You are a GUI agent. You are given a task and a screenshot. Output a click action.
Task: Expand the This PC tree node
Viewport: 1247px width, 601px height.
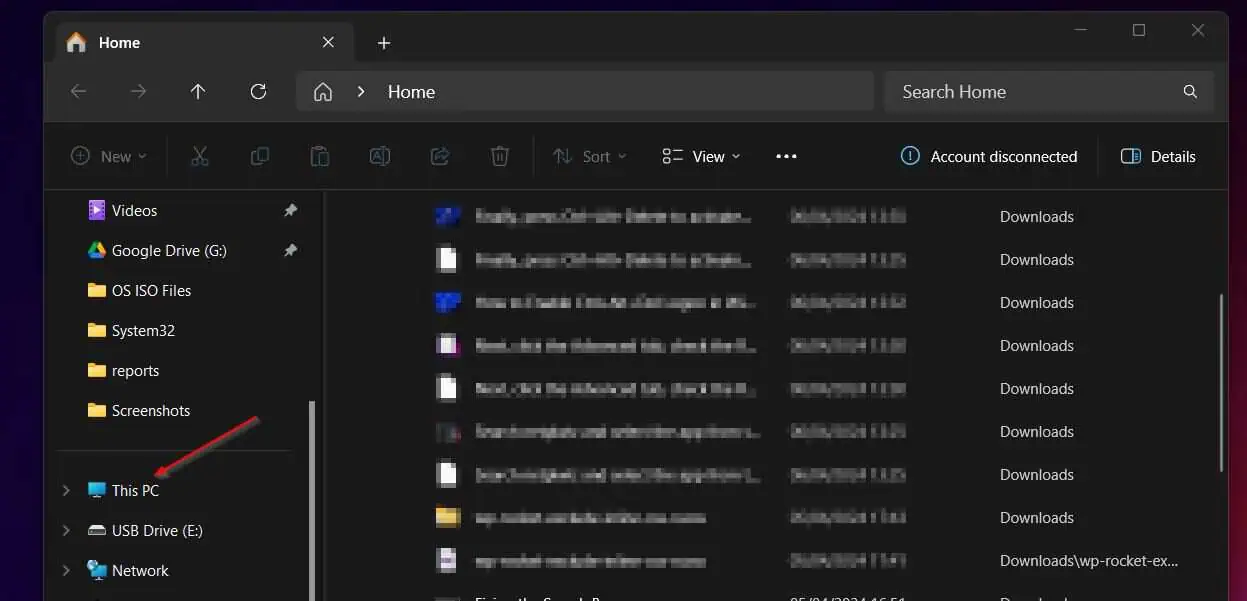click(x=66, y=490)
